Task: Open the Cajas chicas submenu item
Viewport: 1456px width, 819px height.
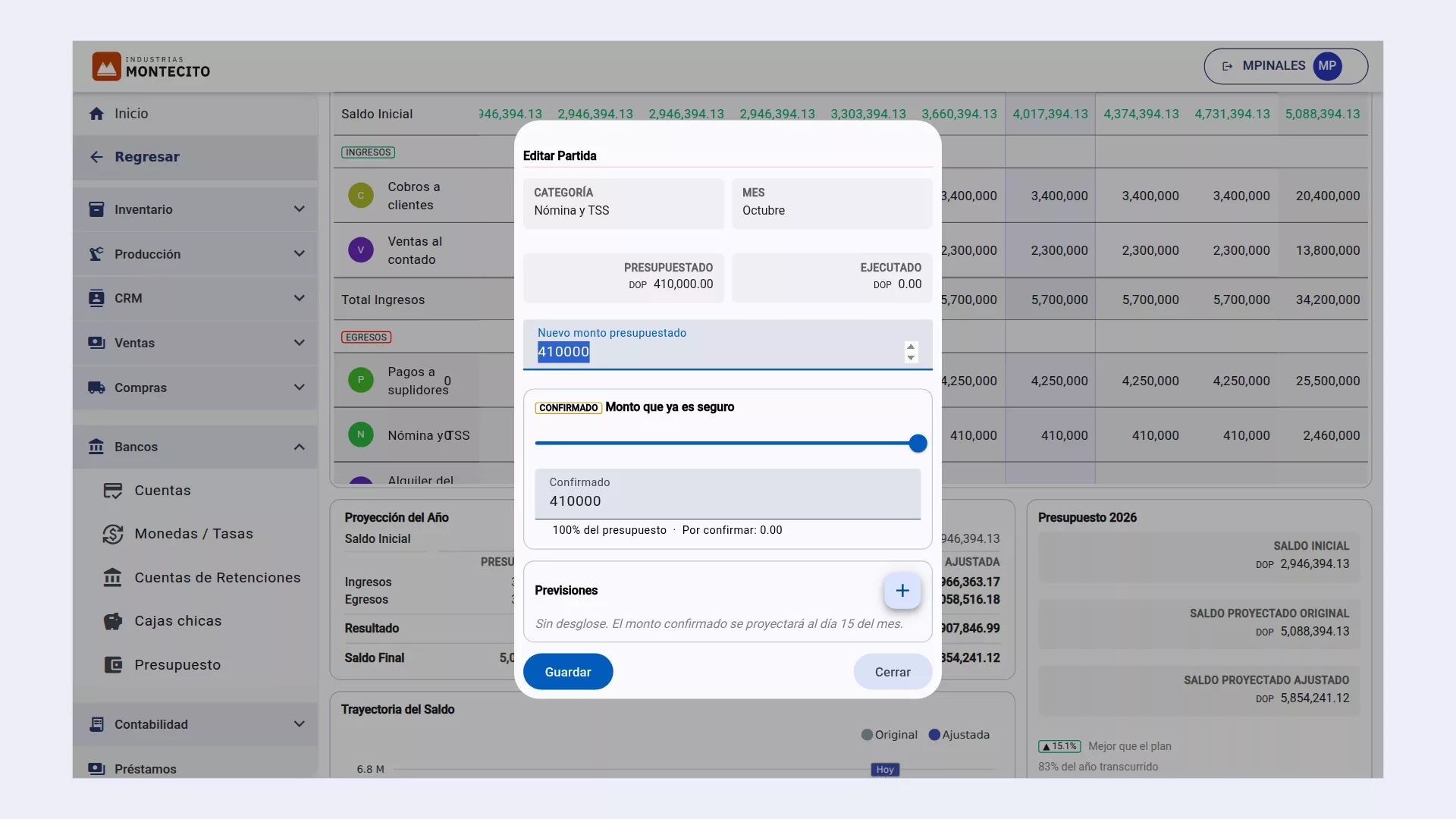Action: click(x=196, y=621)
